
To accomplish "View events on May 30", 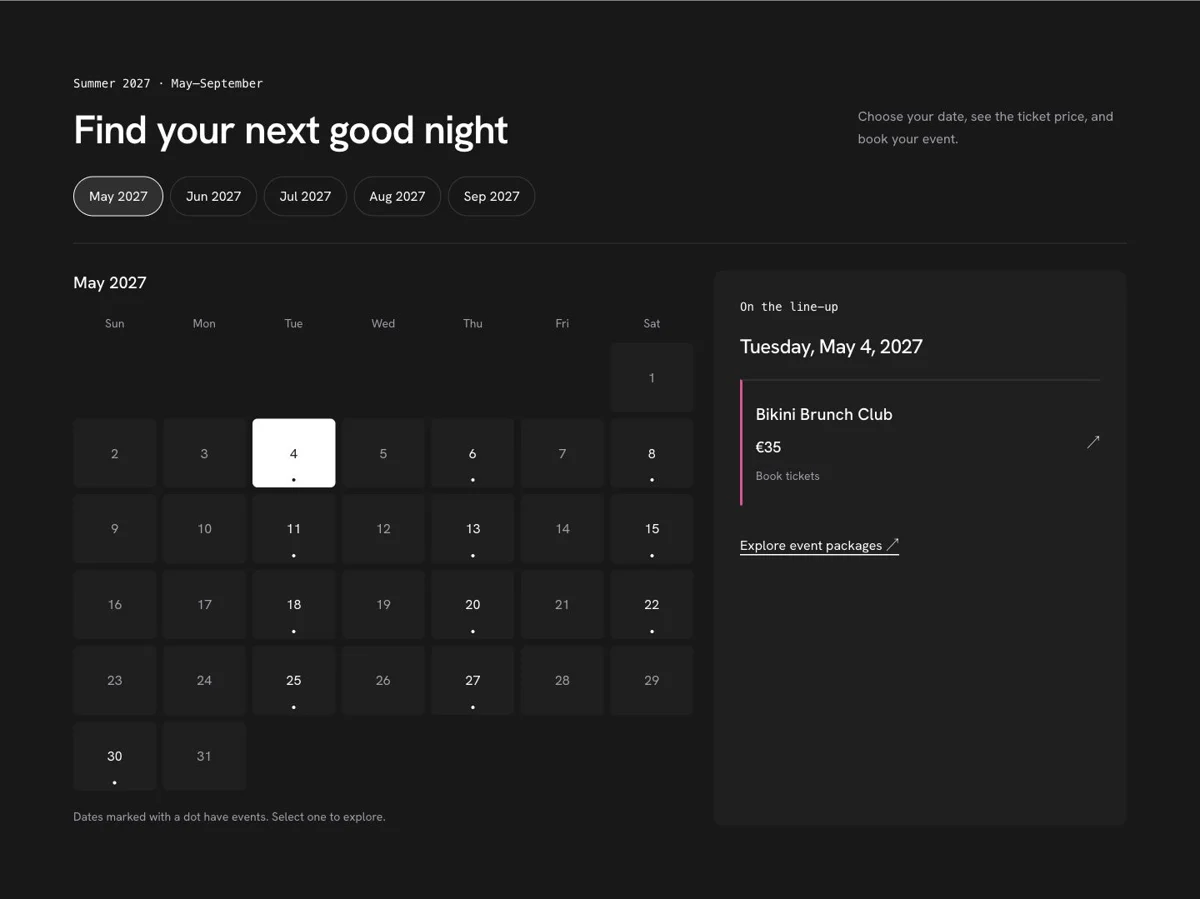I will [115, 757].
